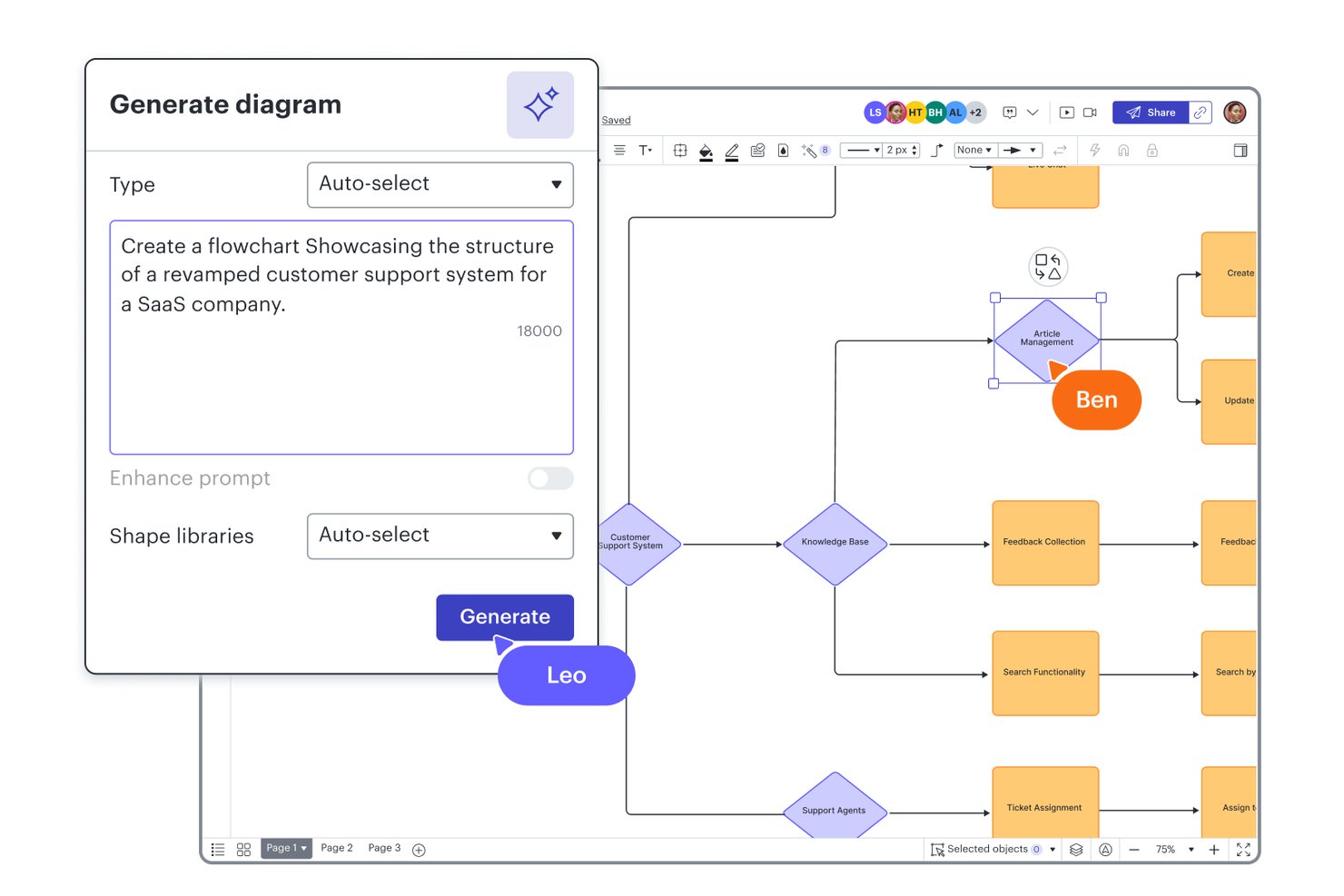Click the text alignment icon
The height and width of the screenshot is (896, 1344).
[619, 151]
